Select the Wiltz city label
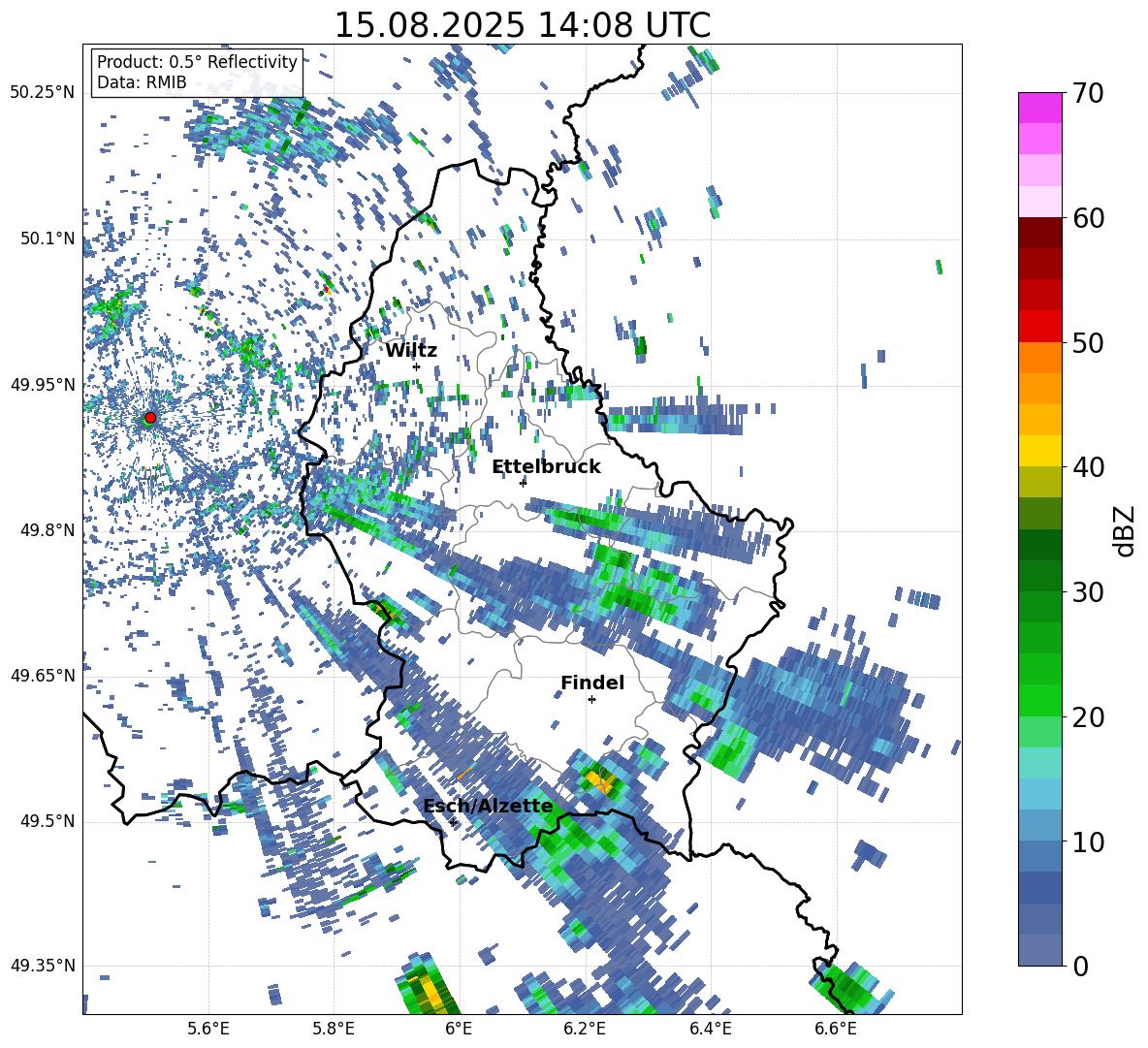Screen dimensions: 1148x1048 click(411, 351)
